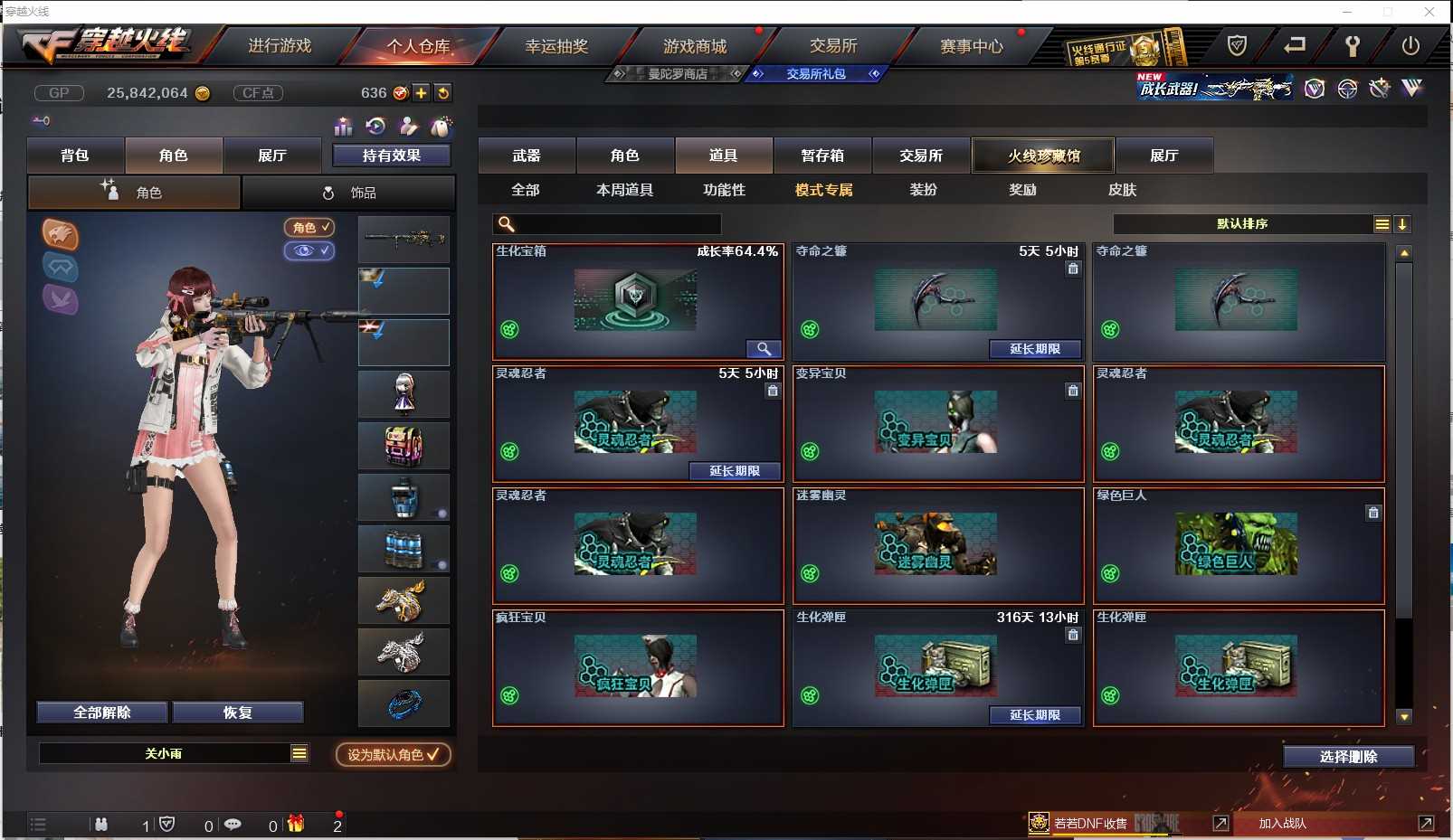Click 全部解除 button
Viewport: 1453px width, 840px height.
pyautogui.click(x=102, y=713)
